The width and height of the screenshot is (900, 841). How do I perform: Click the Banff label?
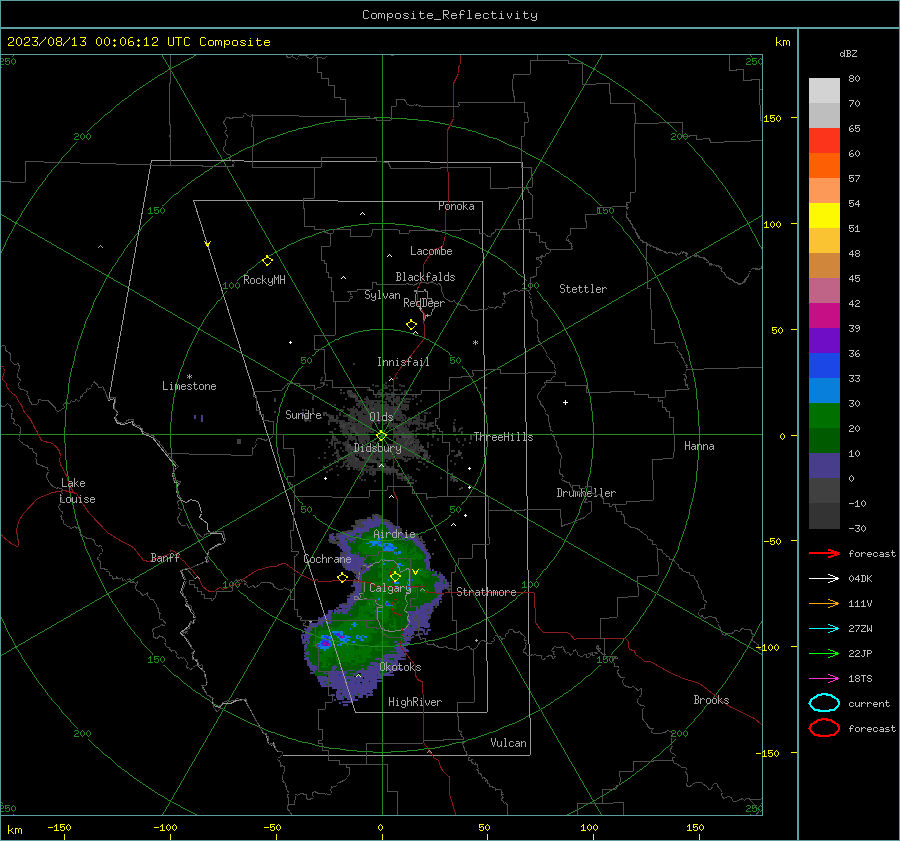165,557
